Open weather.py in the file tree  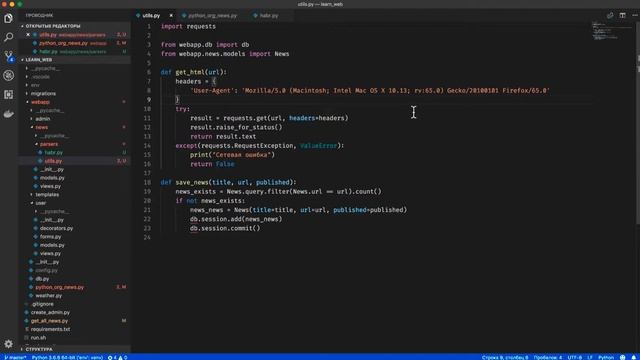[x=48, y=296]
